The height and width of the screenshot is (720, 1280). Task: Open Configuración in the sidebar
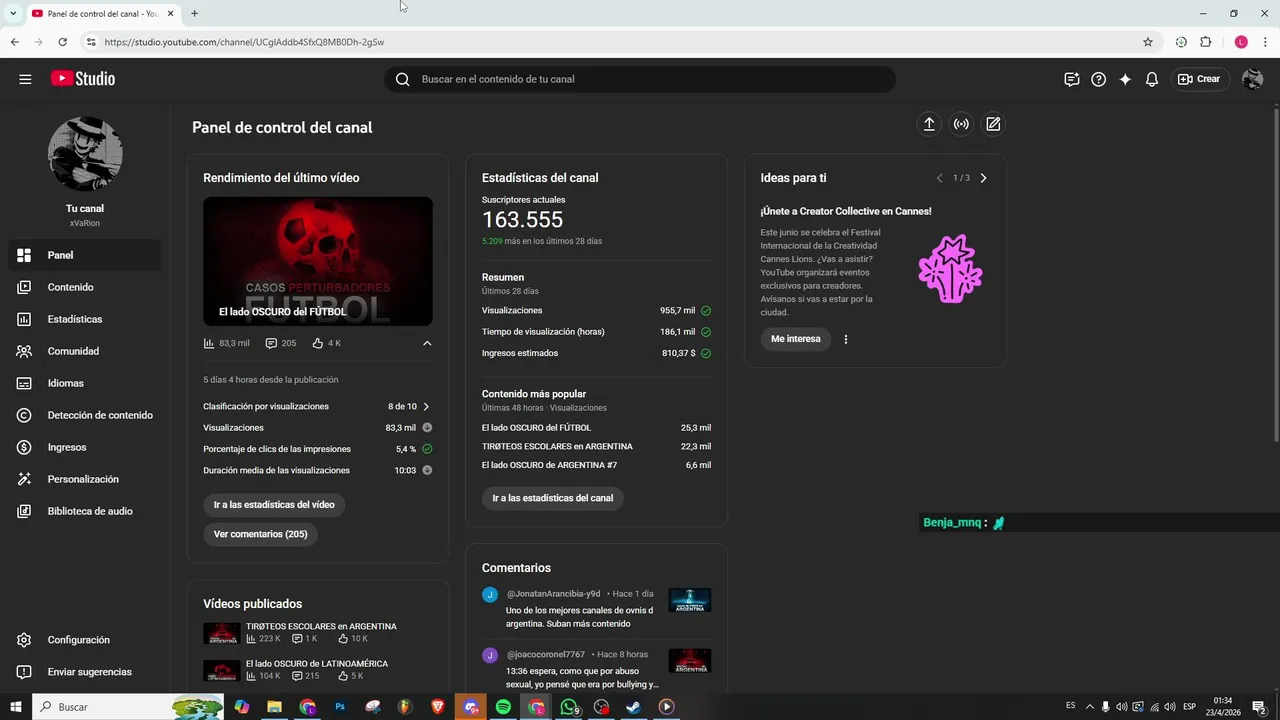(x=84, y=640)
